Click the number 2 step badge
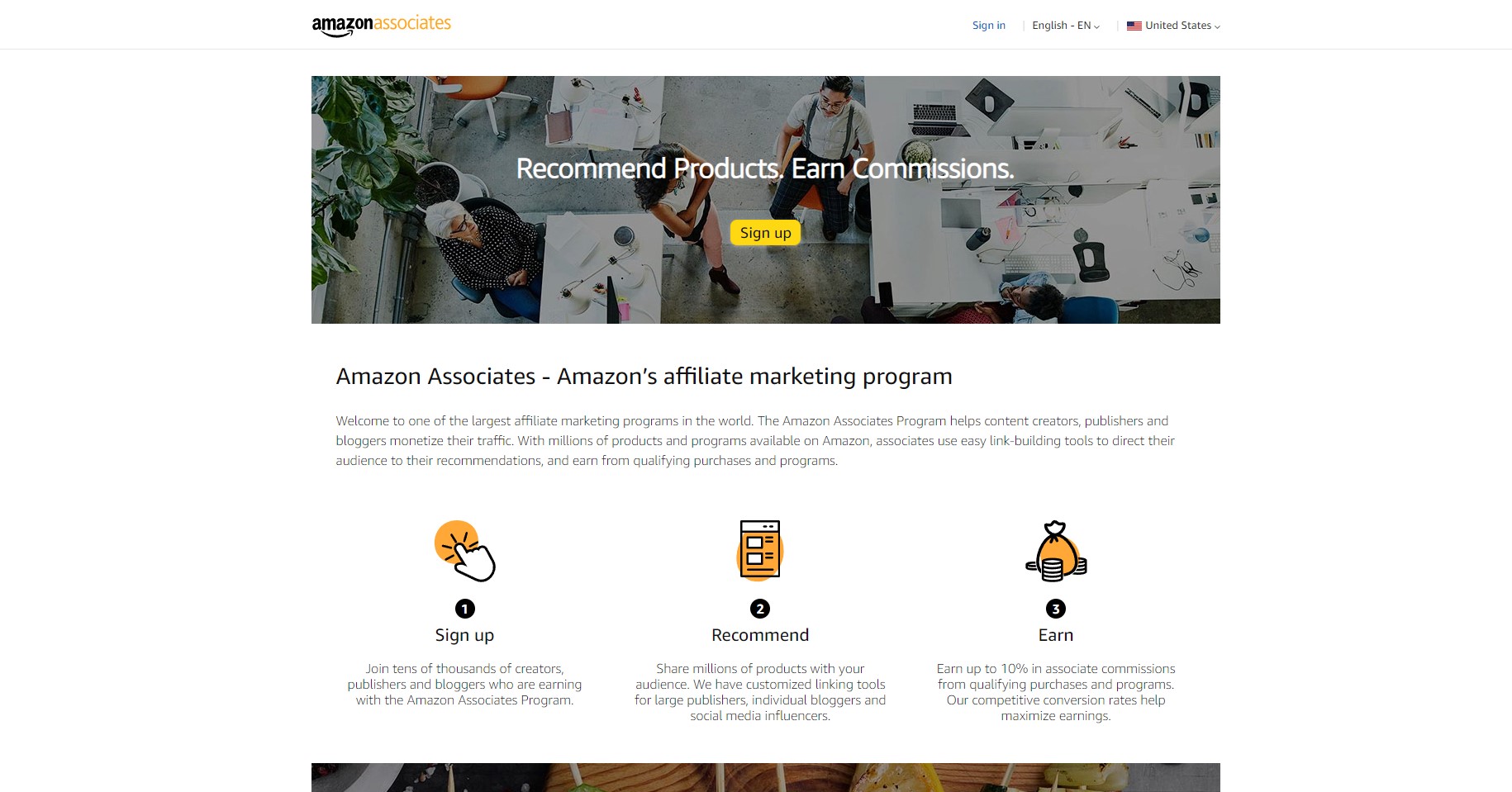The image size is (1512, 792). coord(760,609)
